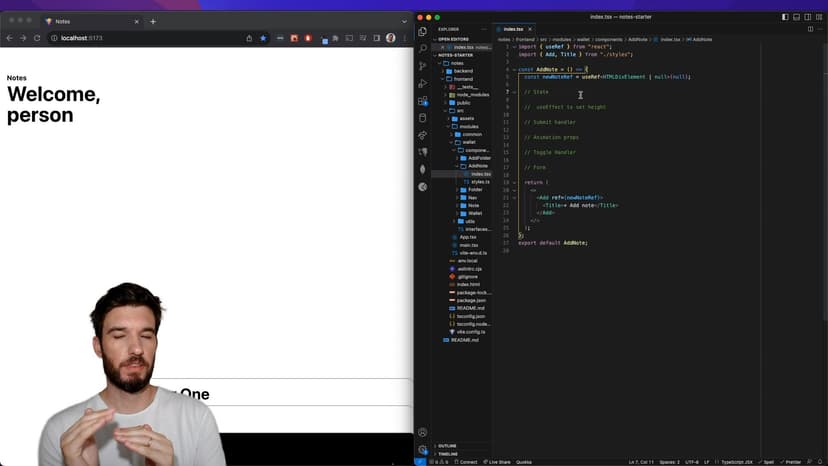Select the index.tsx editor tab

point(514,29)
